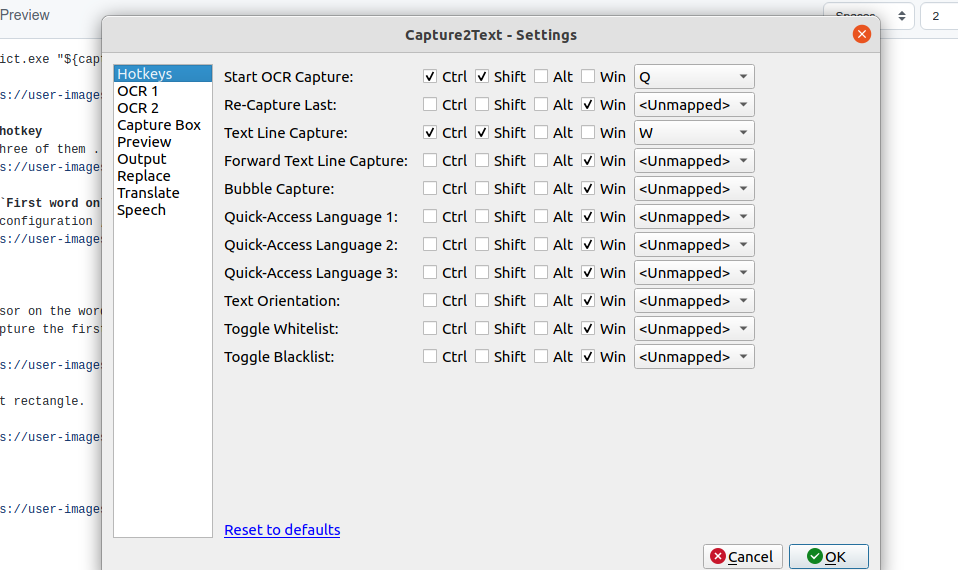The height and width of the screenshot is (570, 958).
Task: Enable Alt for Start OCR Capture
Action: pos(541,76)
